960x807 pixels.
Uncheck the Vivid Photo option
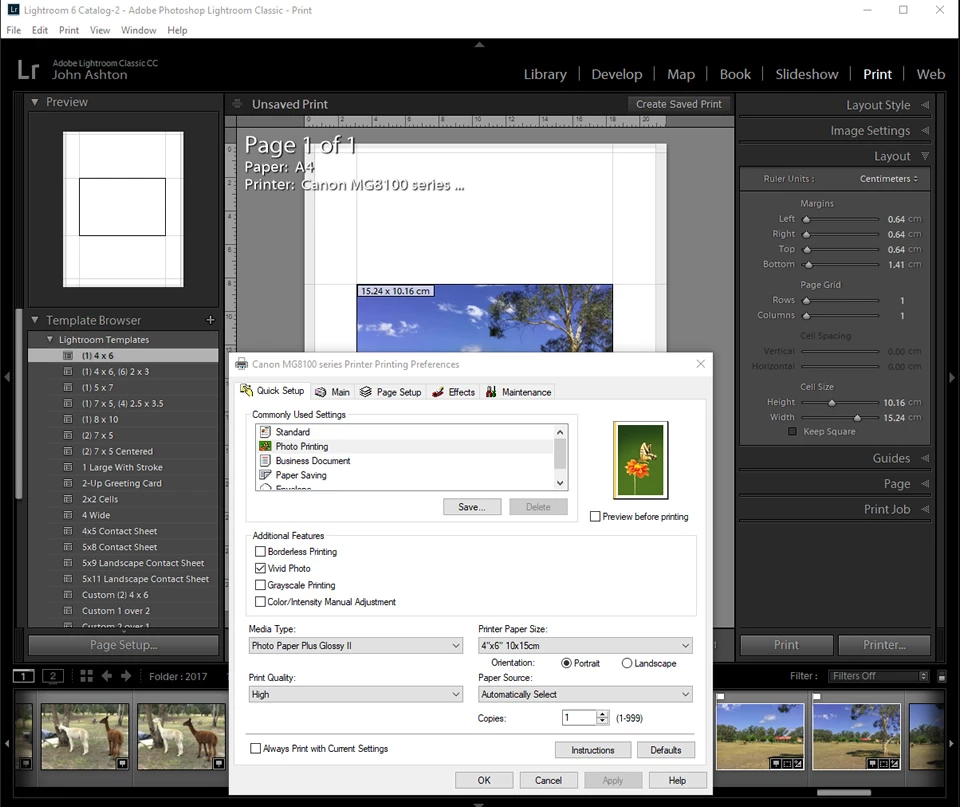[x=260, y=568]
